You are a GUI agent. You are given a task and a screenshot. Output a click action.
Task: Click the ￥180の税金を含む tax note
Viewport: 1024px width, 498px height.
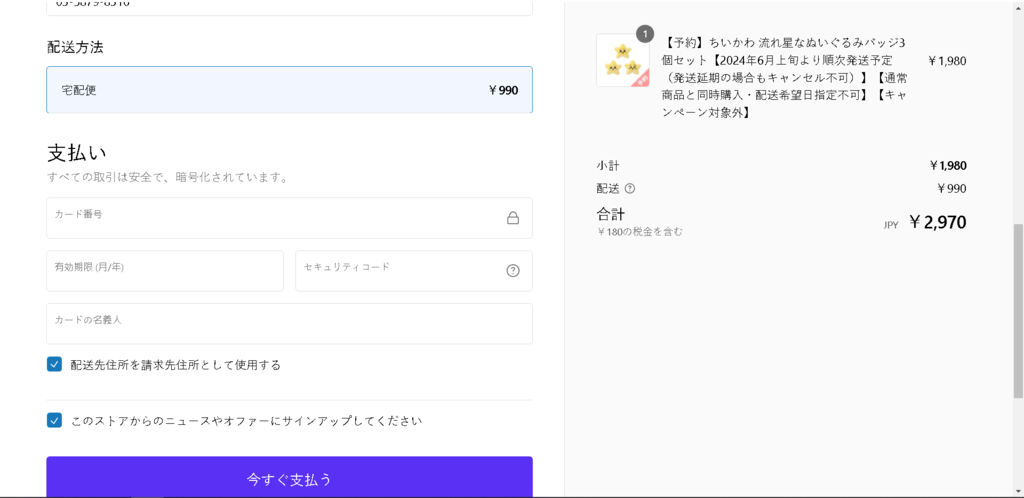point(639,232)
